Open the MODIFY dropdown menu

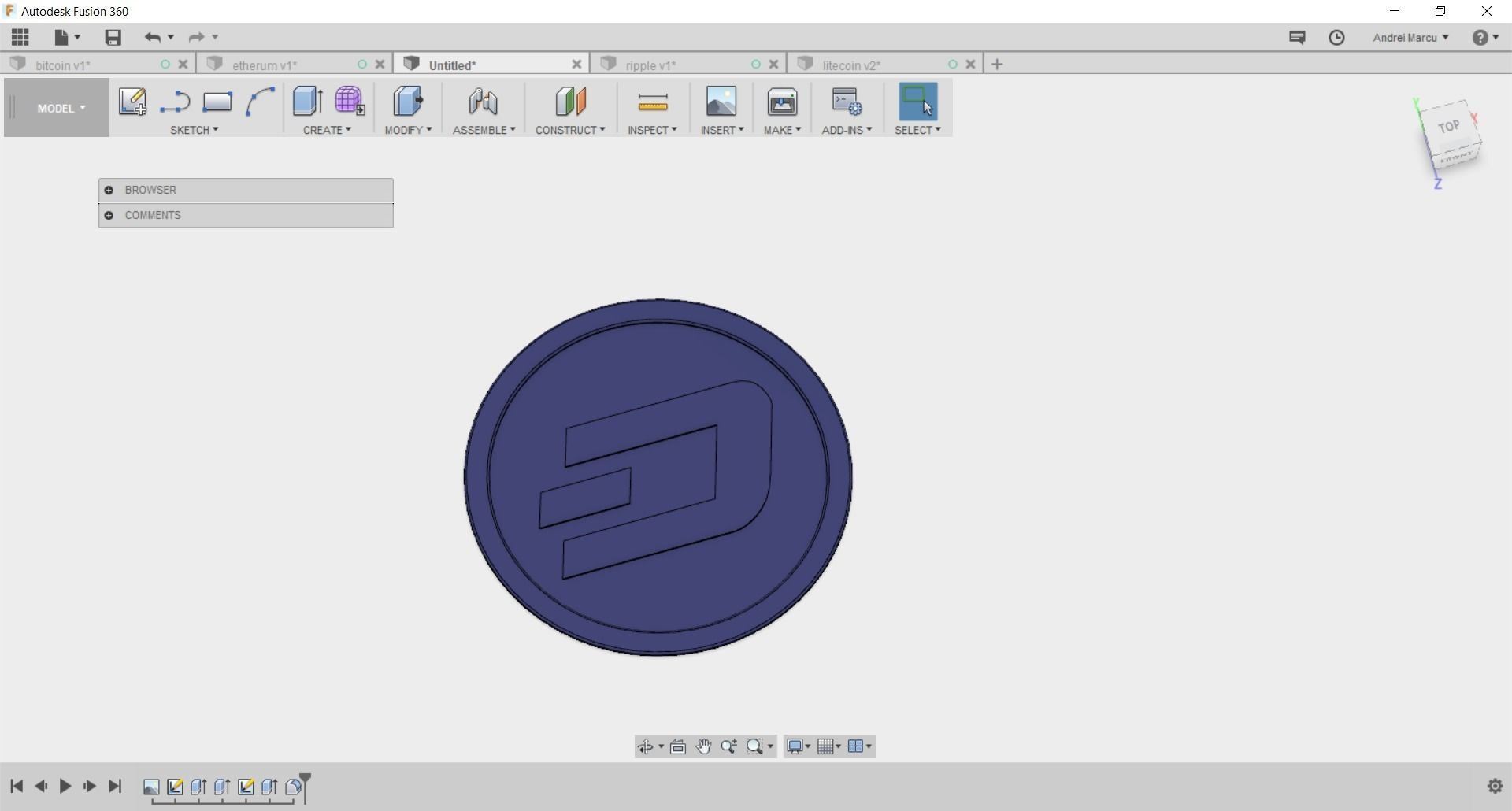[x=408, y=130]
